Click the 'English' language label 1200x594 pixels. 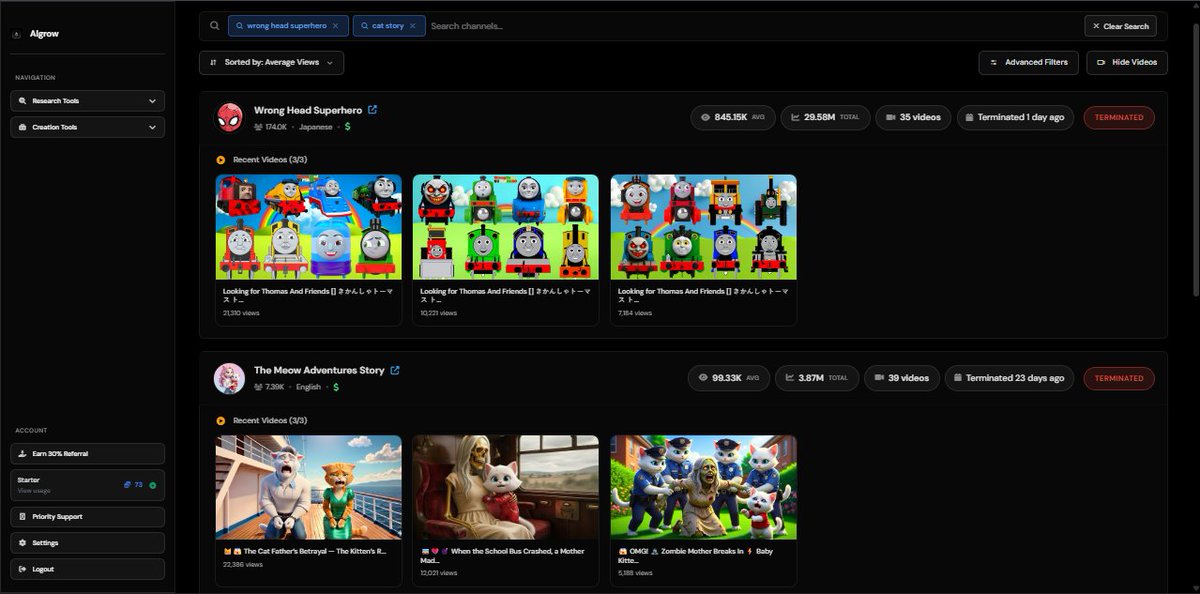tap(308, 387)
